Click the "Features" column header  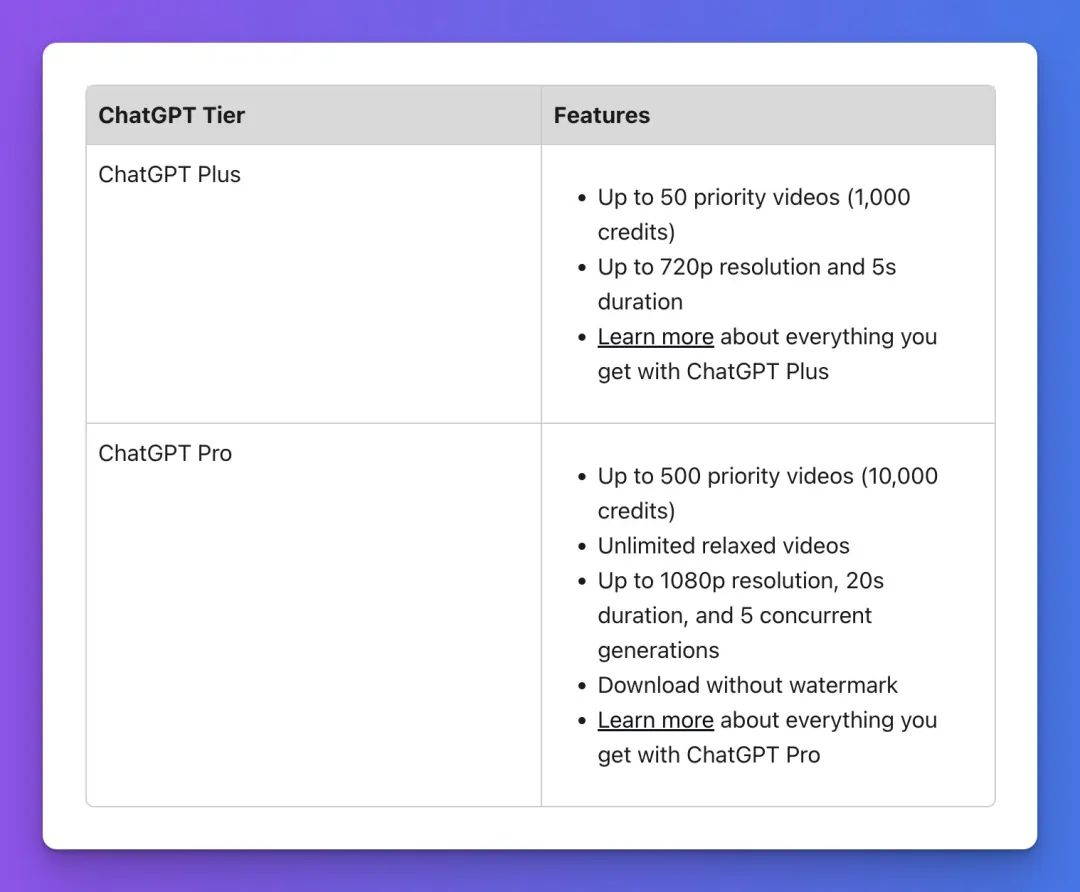601,115
